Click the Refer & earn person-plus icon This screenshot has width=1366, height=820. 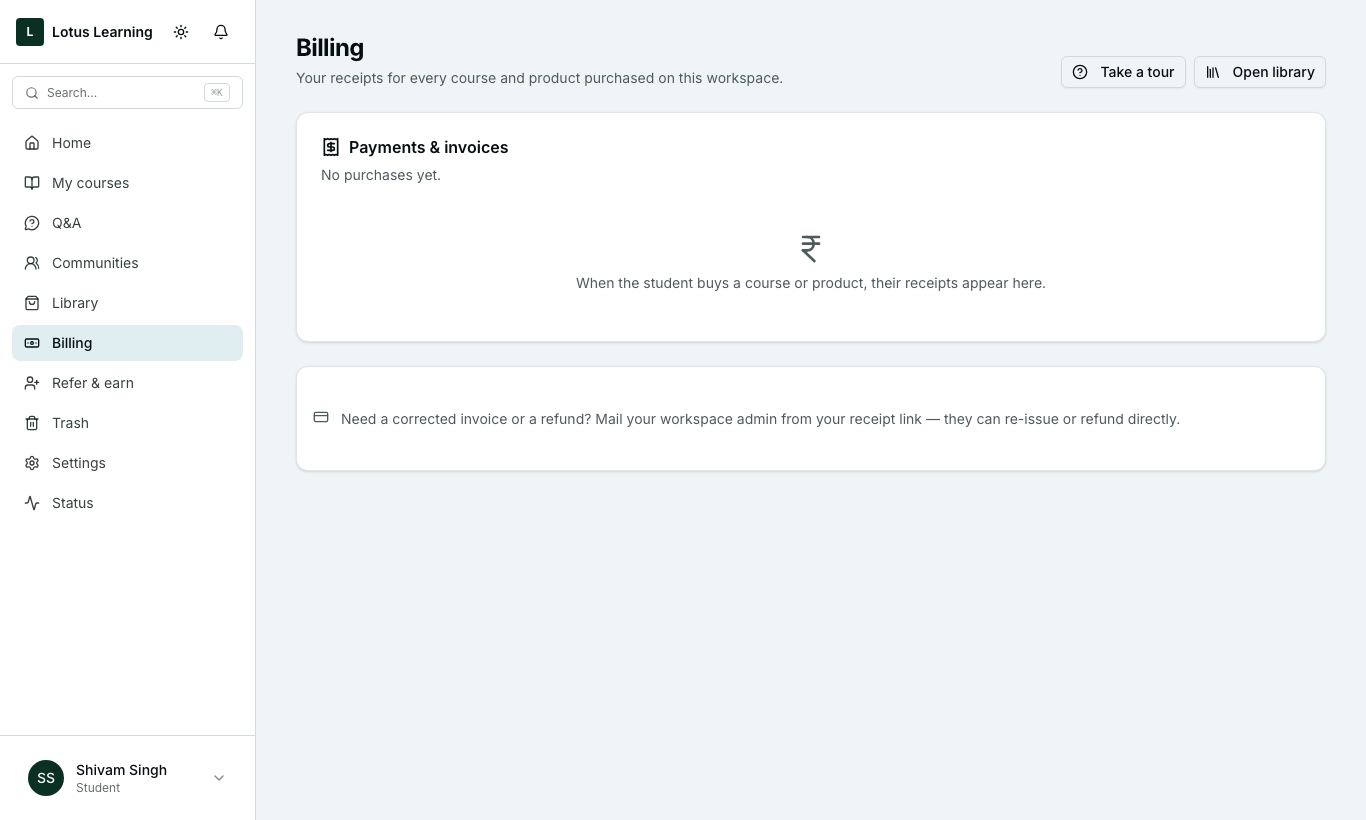point(32,383)
